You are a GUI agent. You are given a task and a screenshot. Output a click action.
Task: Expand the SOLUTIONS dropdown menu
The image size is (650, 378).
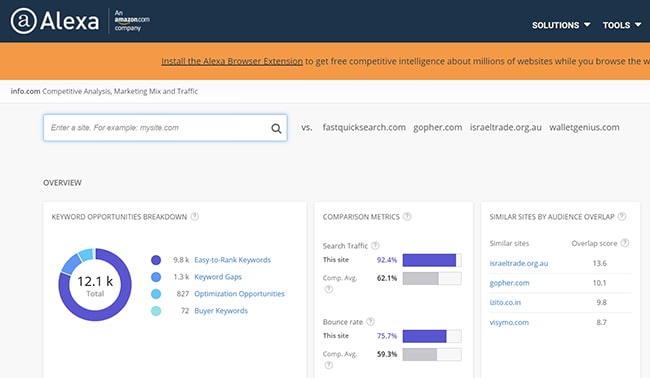pyautogui.click(x=561, y=25)
